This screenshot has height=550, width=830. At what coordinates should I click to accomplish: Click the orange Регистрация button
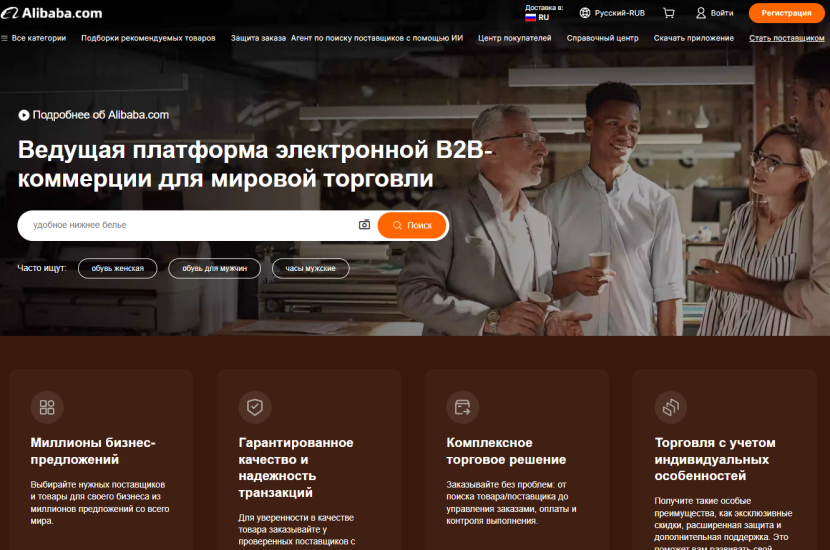tap(787, 13)
